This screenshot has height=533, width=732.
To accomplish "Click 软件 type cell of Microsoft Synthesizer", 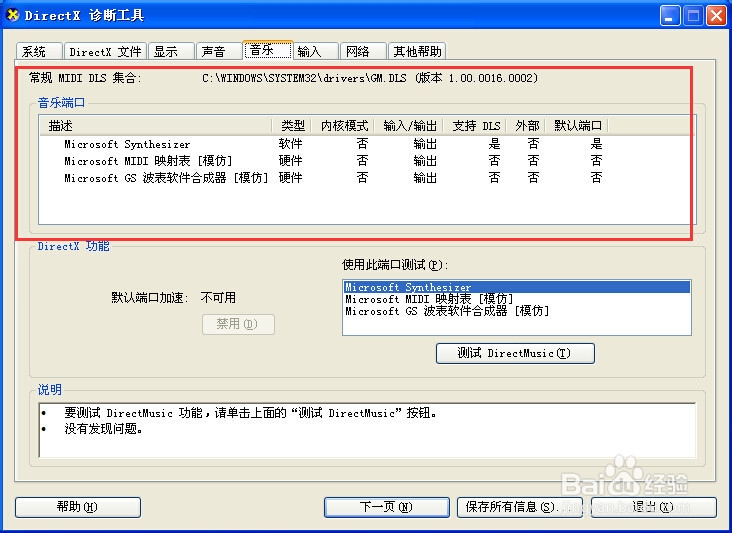I will (290, 144).
